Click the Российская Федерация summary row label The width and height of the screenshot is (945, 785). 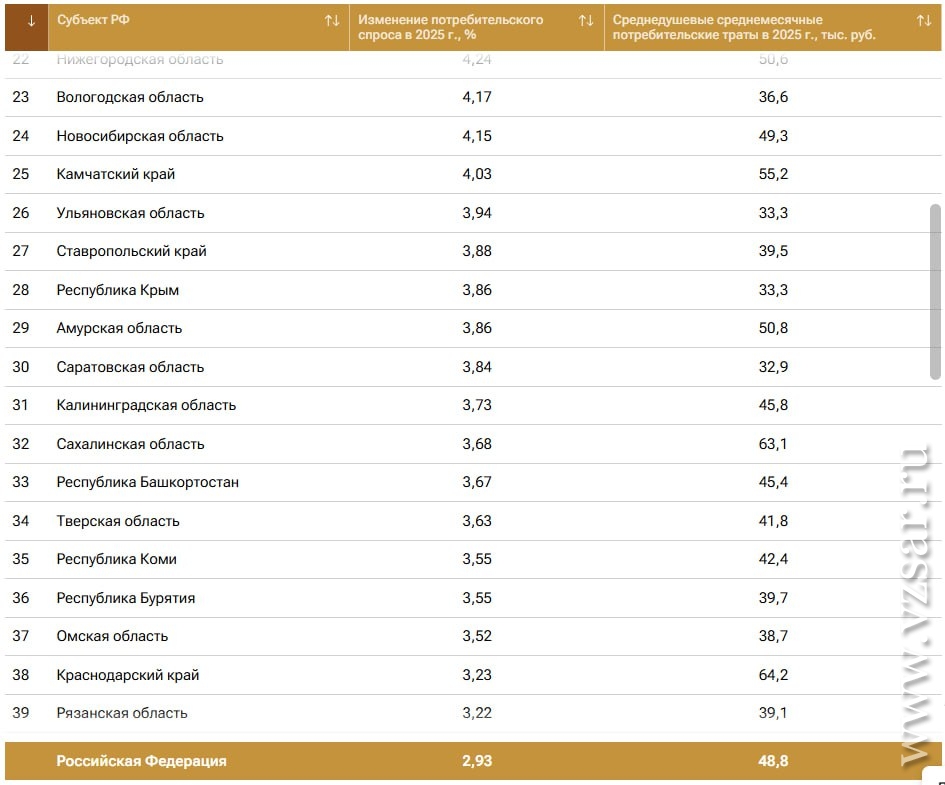[x=141, y=761]
